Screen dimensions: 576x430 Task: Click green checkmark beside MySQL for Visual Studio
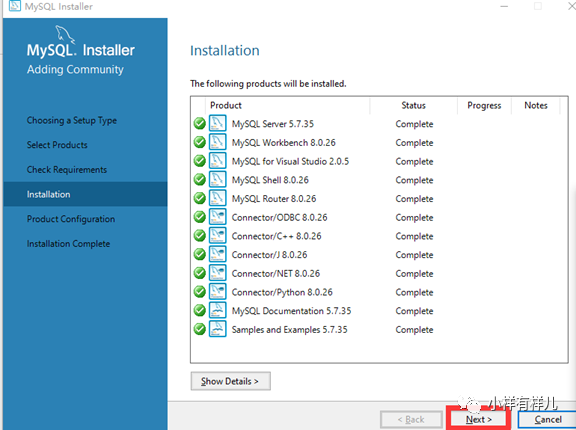click(x=199, y=161)
